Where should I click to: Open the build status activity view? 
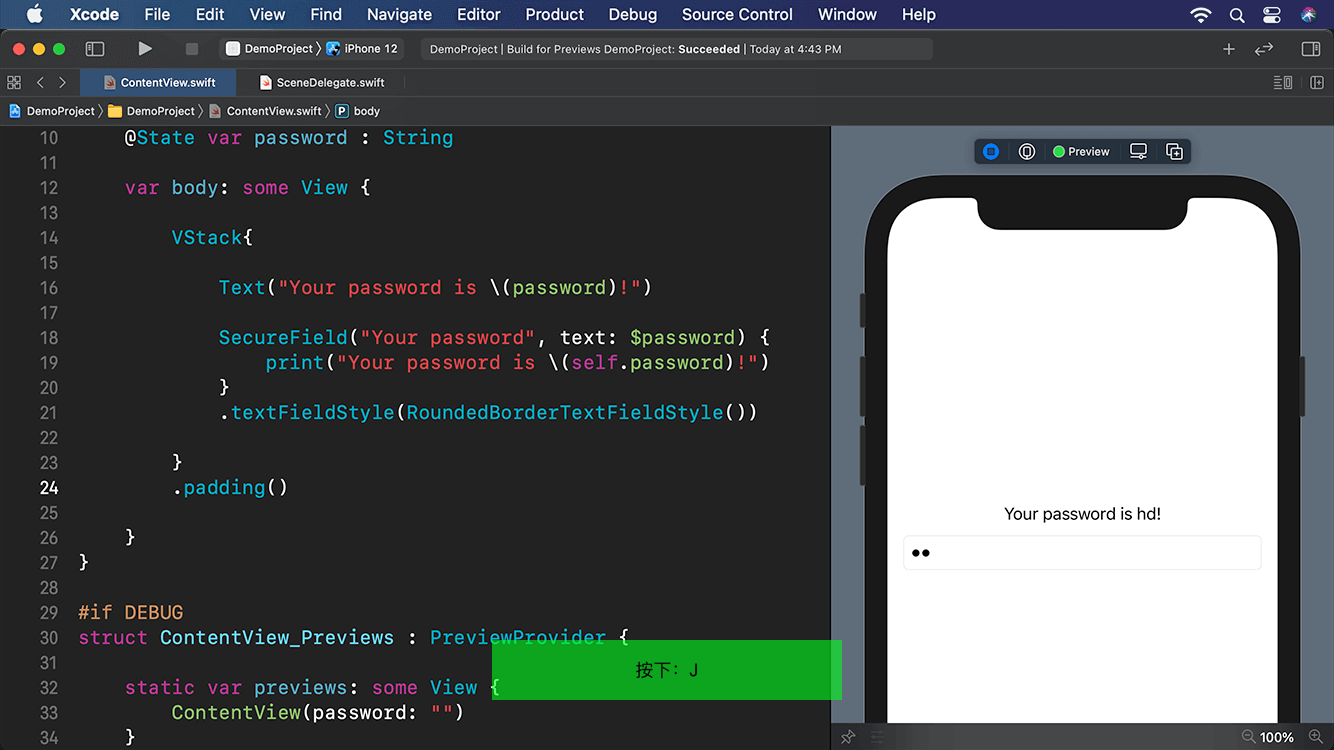point(675,49)
